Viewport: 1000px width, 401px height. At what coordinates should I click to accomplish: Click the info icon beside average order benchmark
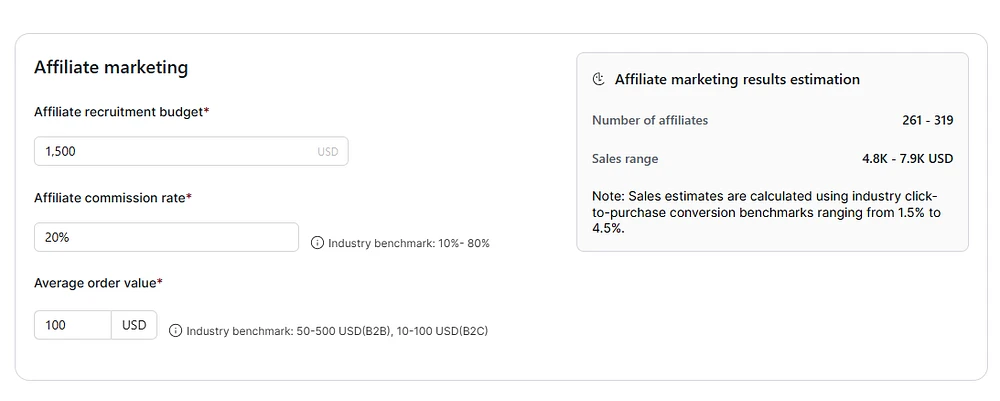click(175, 331)
